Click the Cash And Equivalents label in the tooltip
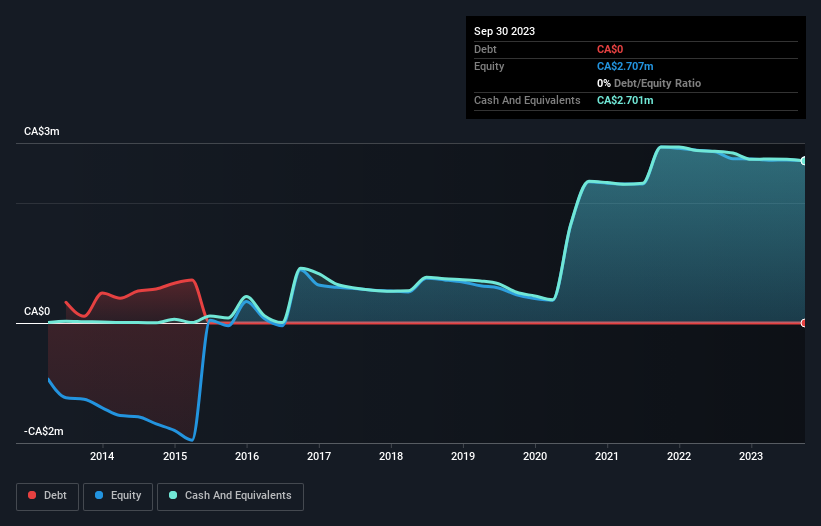This screenshot has height=526, width=821. pyautogui.click(x=527, y=100)
